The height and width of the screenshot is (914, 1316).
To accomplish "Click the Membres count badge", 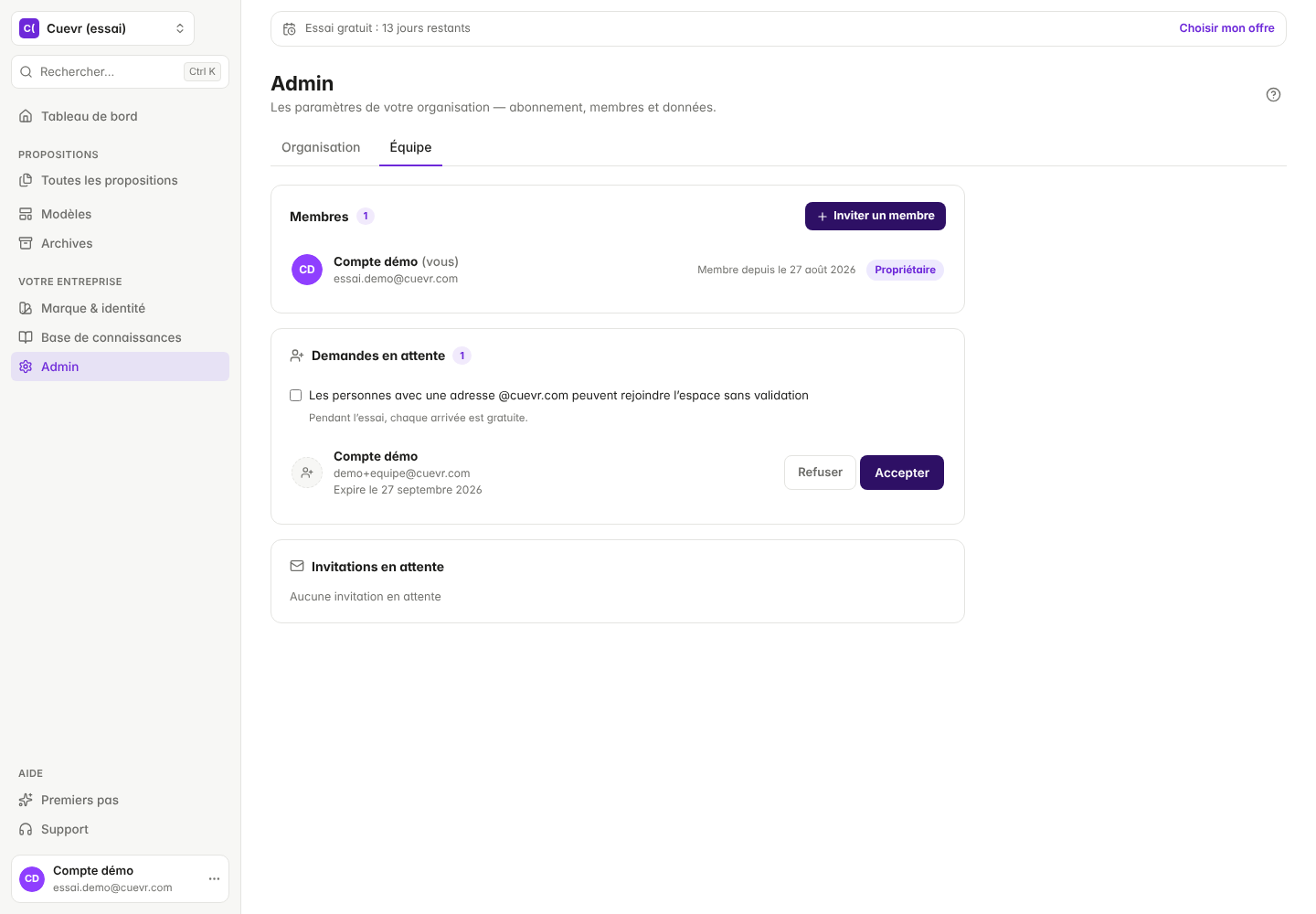I will point(366,217).
